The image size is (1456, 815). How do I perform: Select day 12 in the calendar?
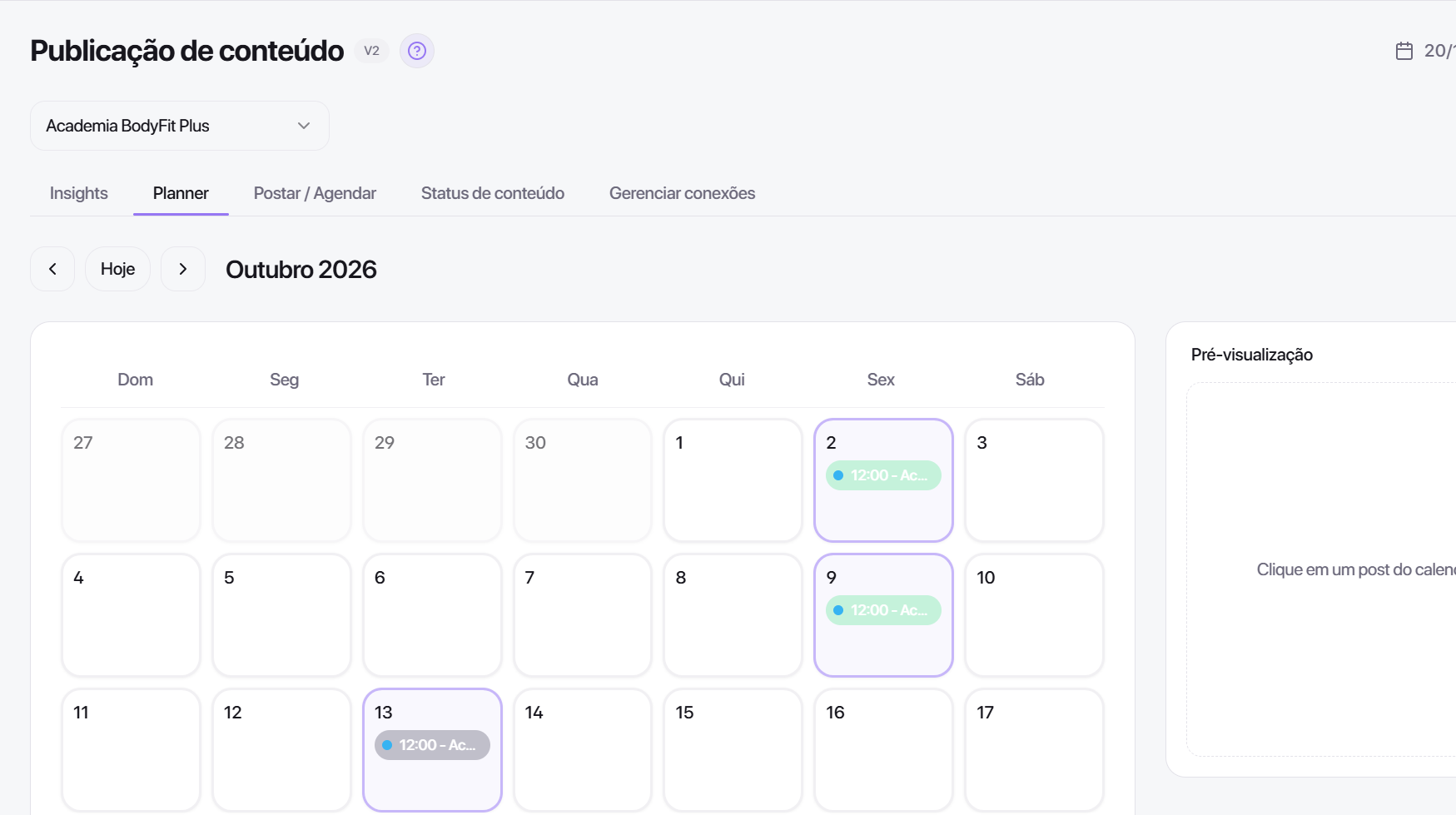[281, 750]
